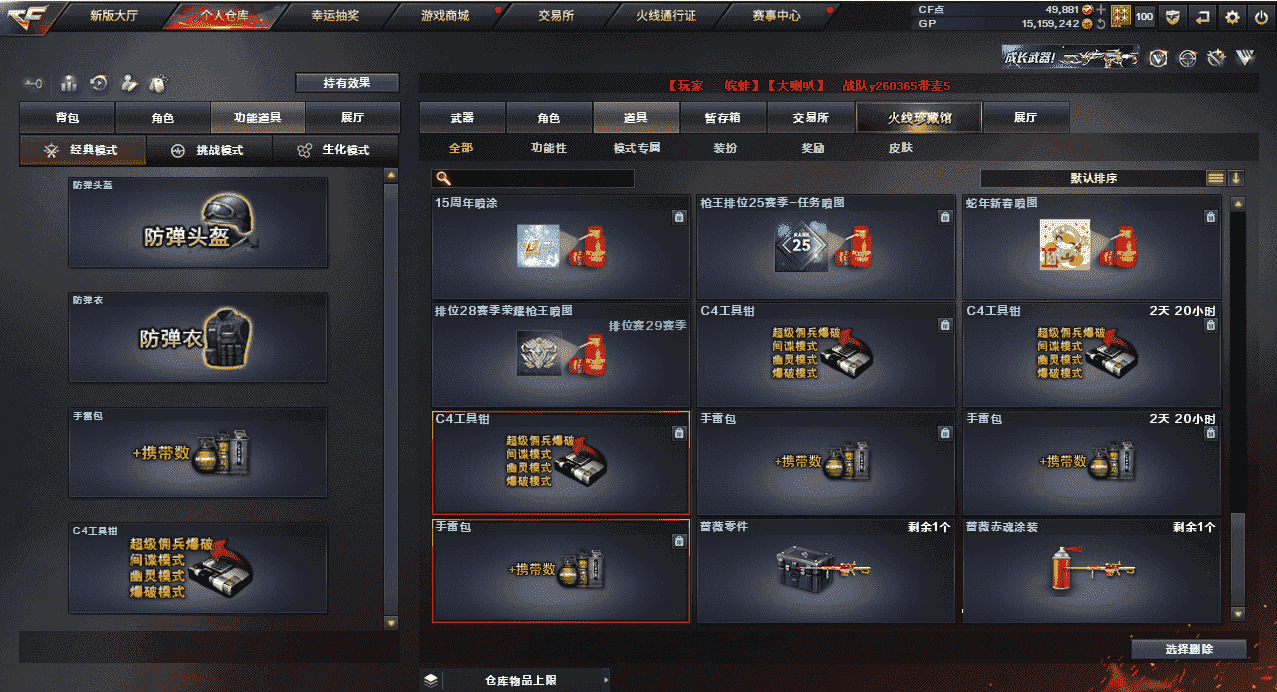Toggle the sort direction arrow button

1237,178
